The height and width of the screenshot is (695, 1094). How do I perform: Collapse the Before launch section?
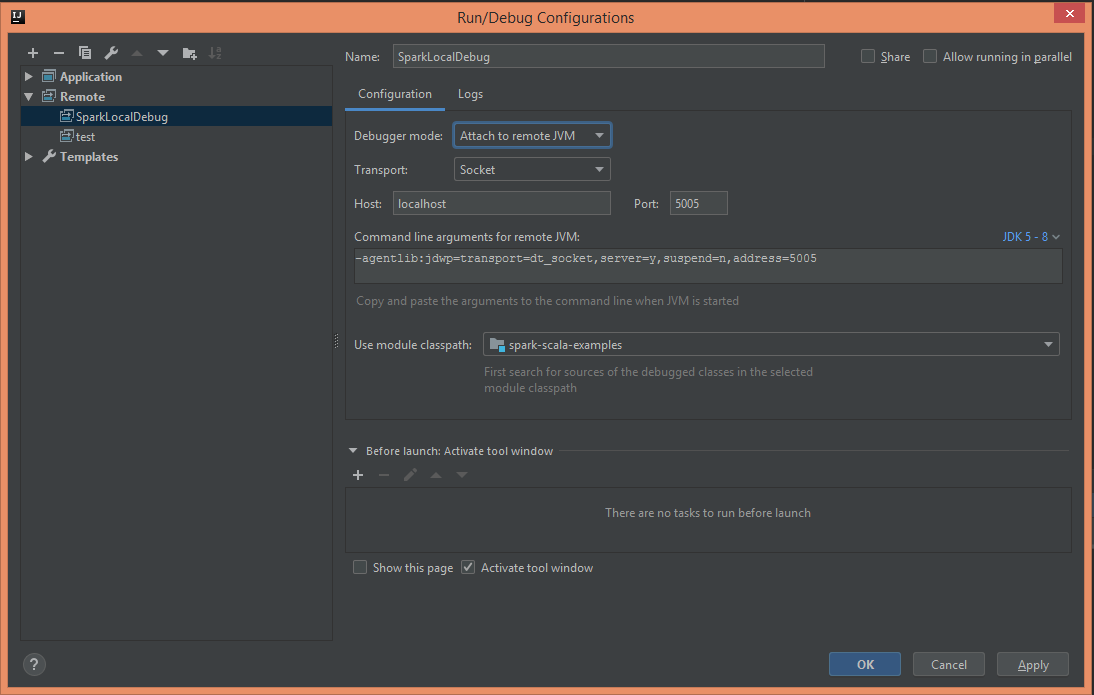(353, 451)
